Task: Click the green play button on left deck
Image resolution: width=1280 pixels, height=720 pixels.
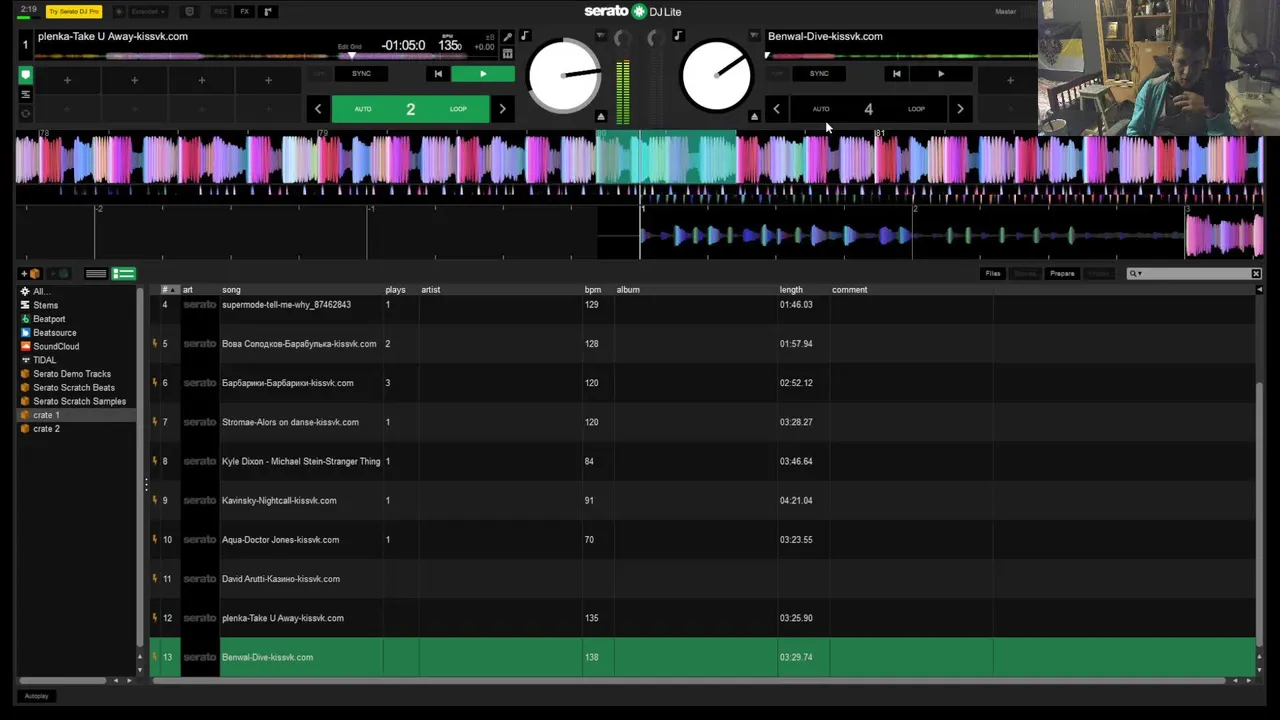Action: click(x=483, y=74)
